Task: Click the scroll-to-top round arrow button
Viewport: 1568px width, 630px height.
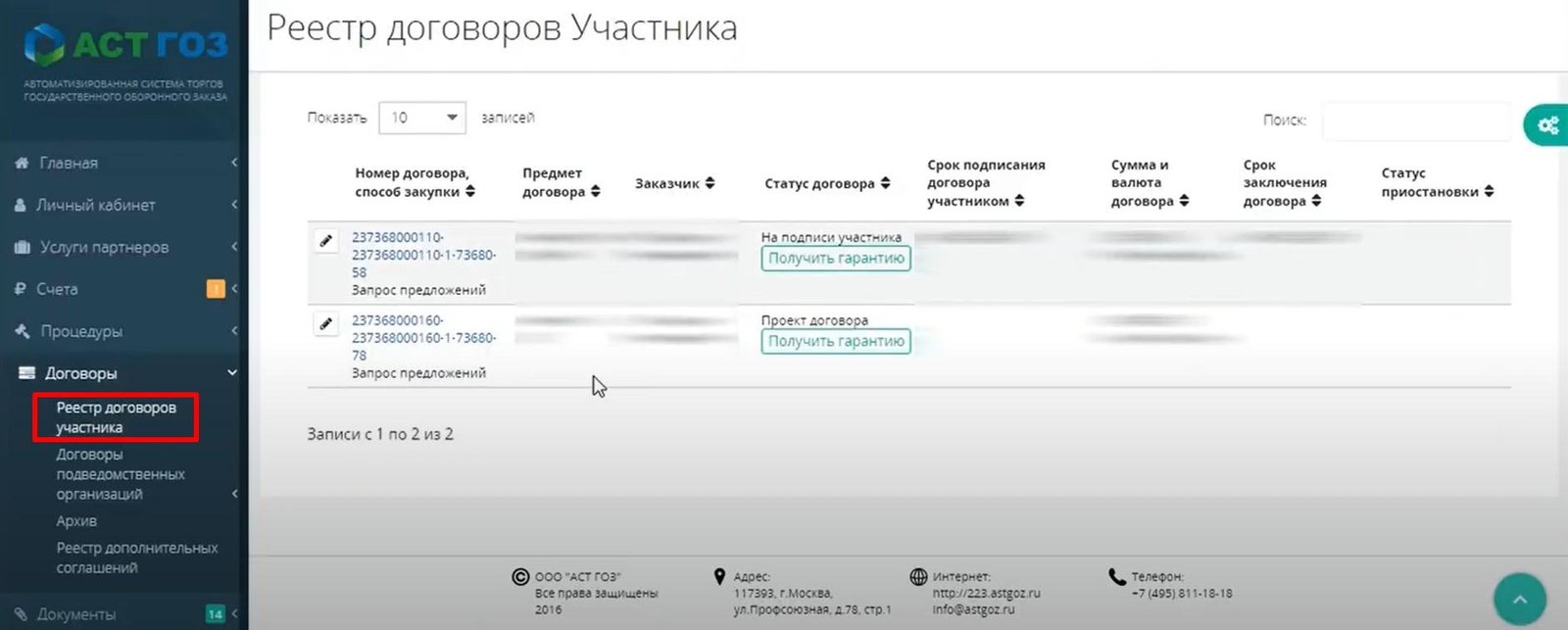Action: [1519, 599]
